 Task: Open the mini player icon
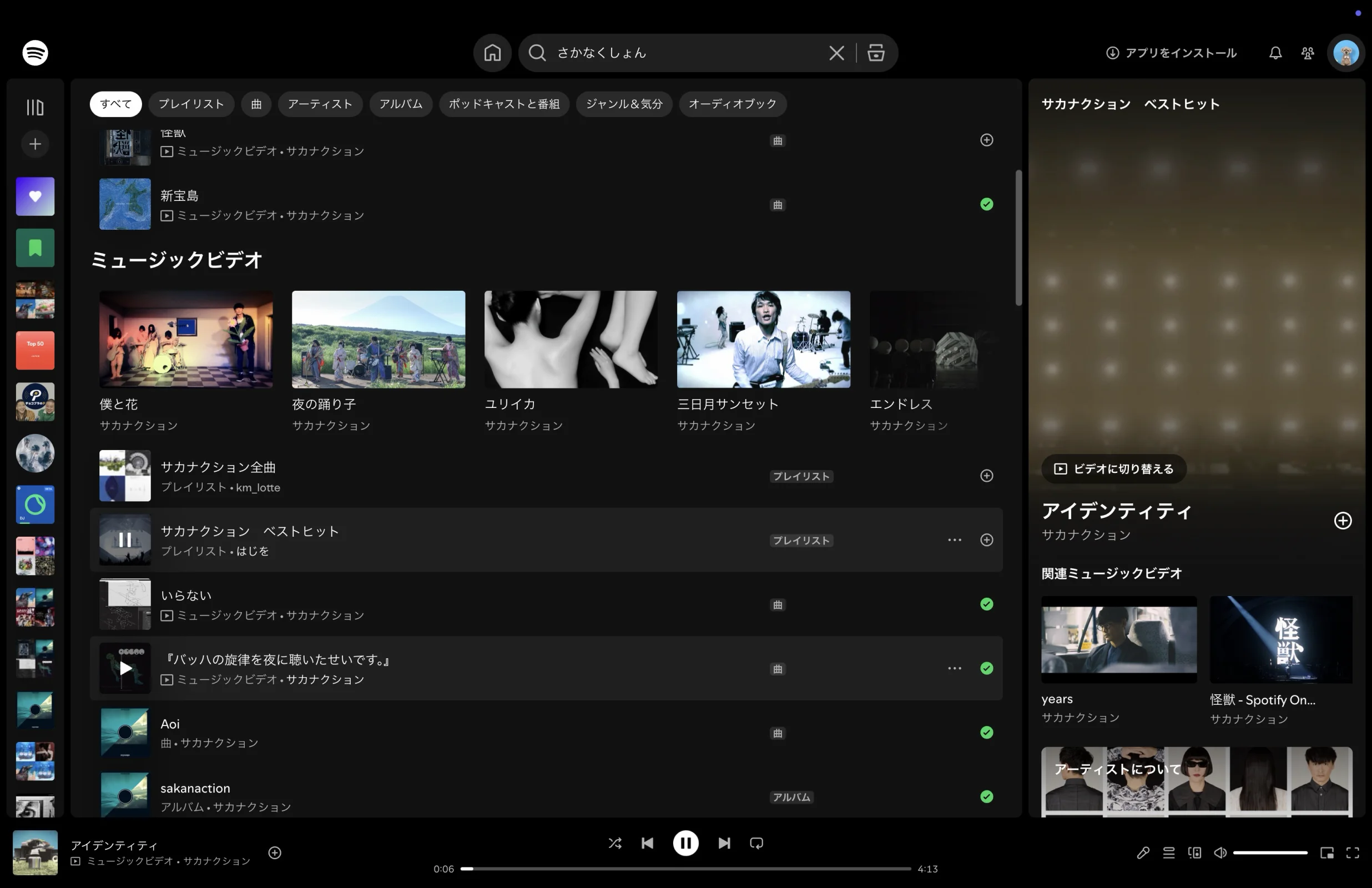pyautogui.click(x=1326, y=852)
